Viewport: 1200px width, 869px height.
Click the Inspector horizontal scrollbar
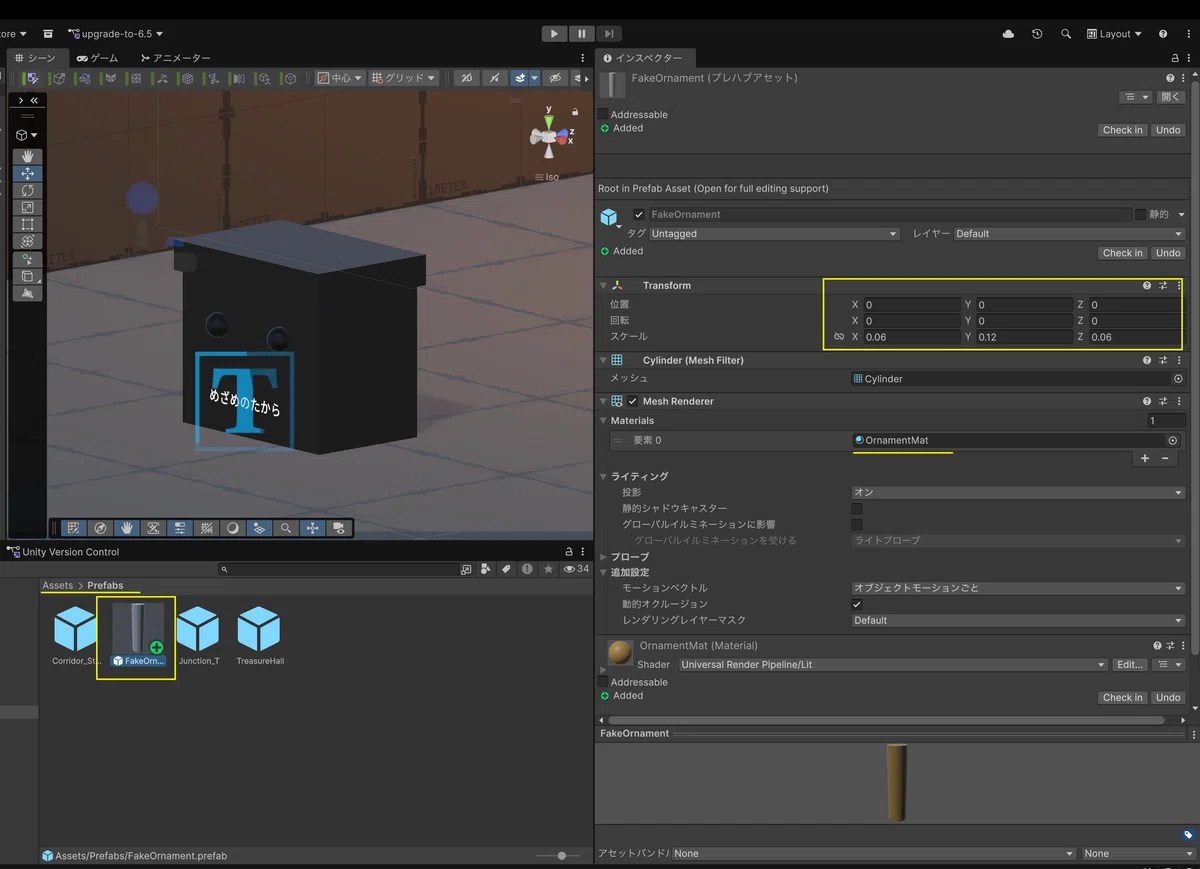(x=886, y=720)
